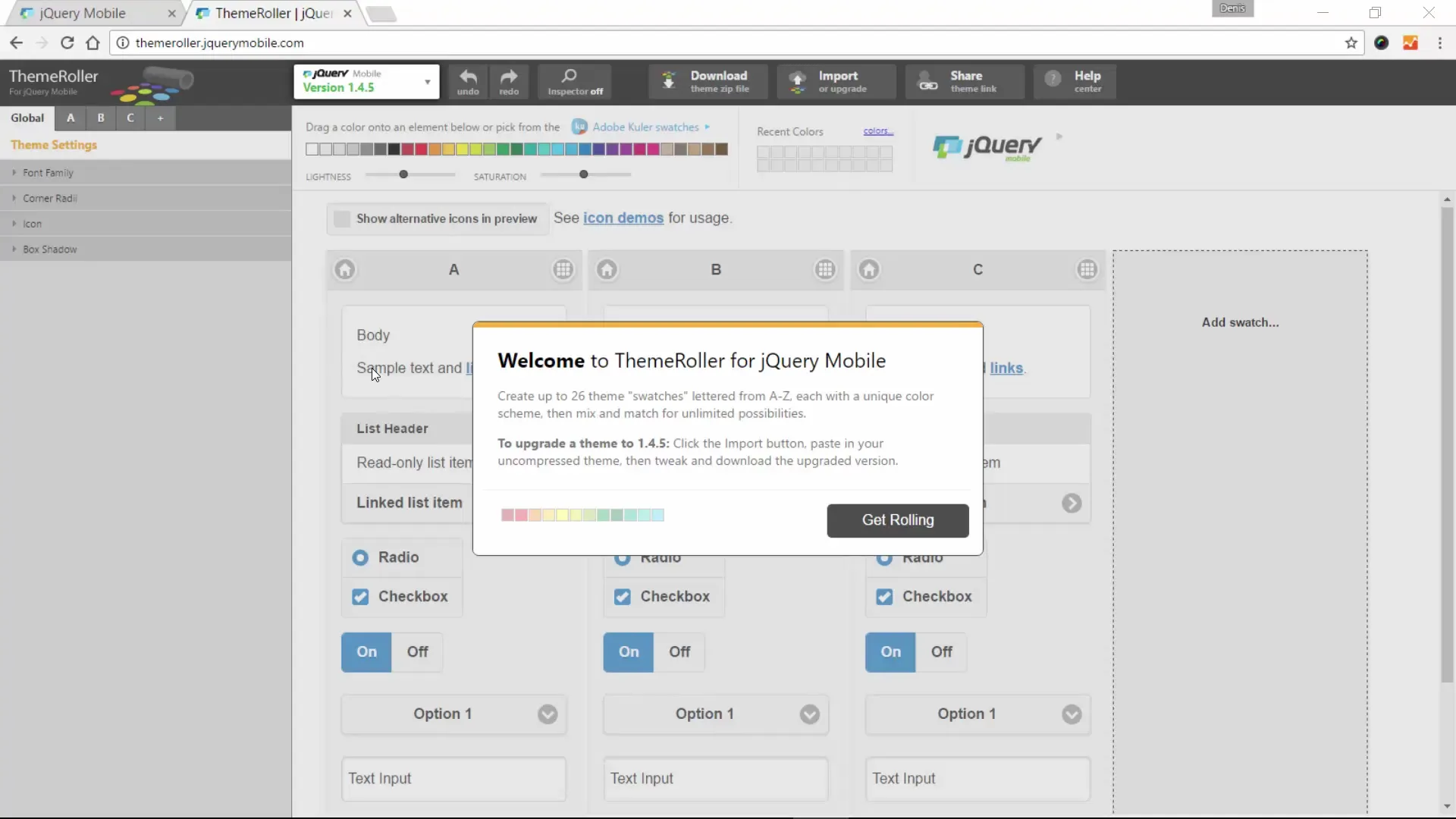Switch to swatch A tab
The height and width of the screenshot is (819, 1456).
(x=71, y=118)
